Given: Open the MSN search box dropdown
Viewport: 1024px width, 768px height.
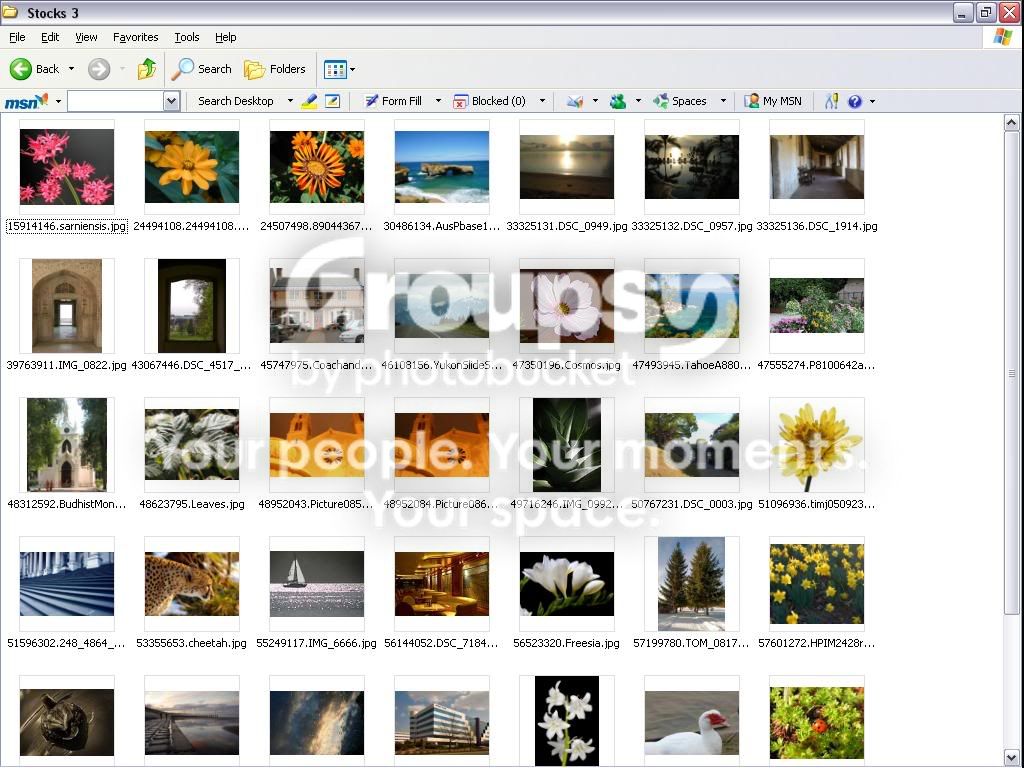Looking at the screenshot, I should click(172, 101).
